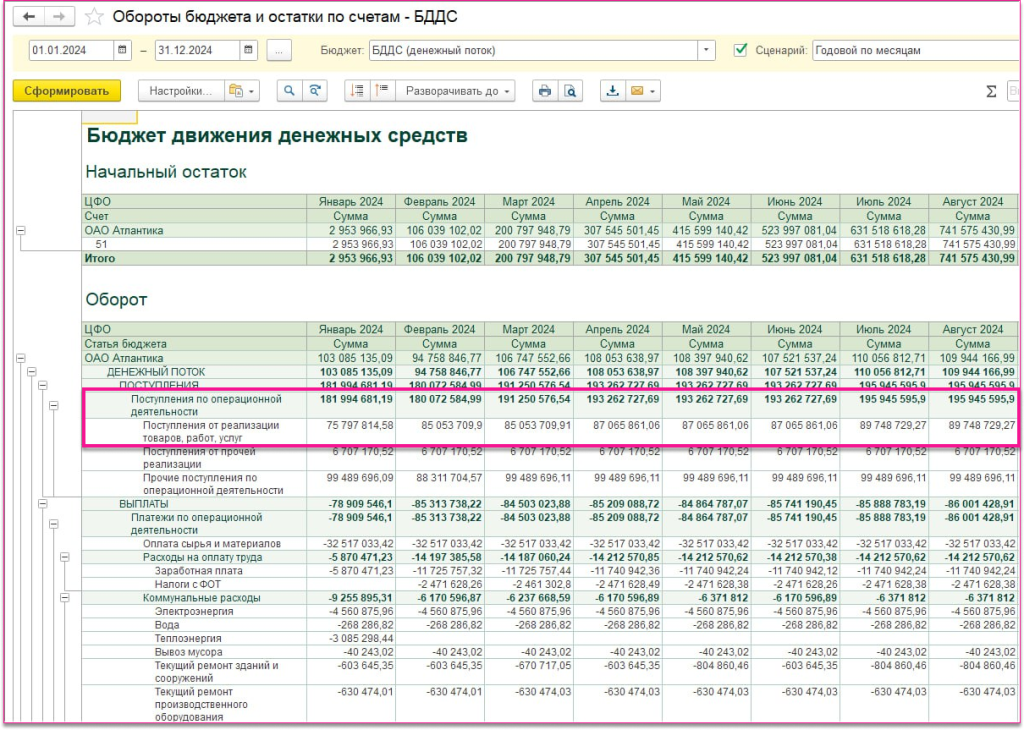The width and height of the screenshot is (1024, 730).
Task: Click the Сформировать button
Action: [x=67, y=91]
